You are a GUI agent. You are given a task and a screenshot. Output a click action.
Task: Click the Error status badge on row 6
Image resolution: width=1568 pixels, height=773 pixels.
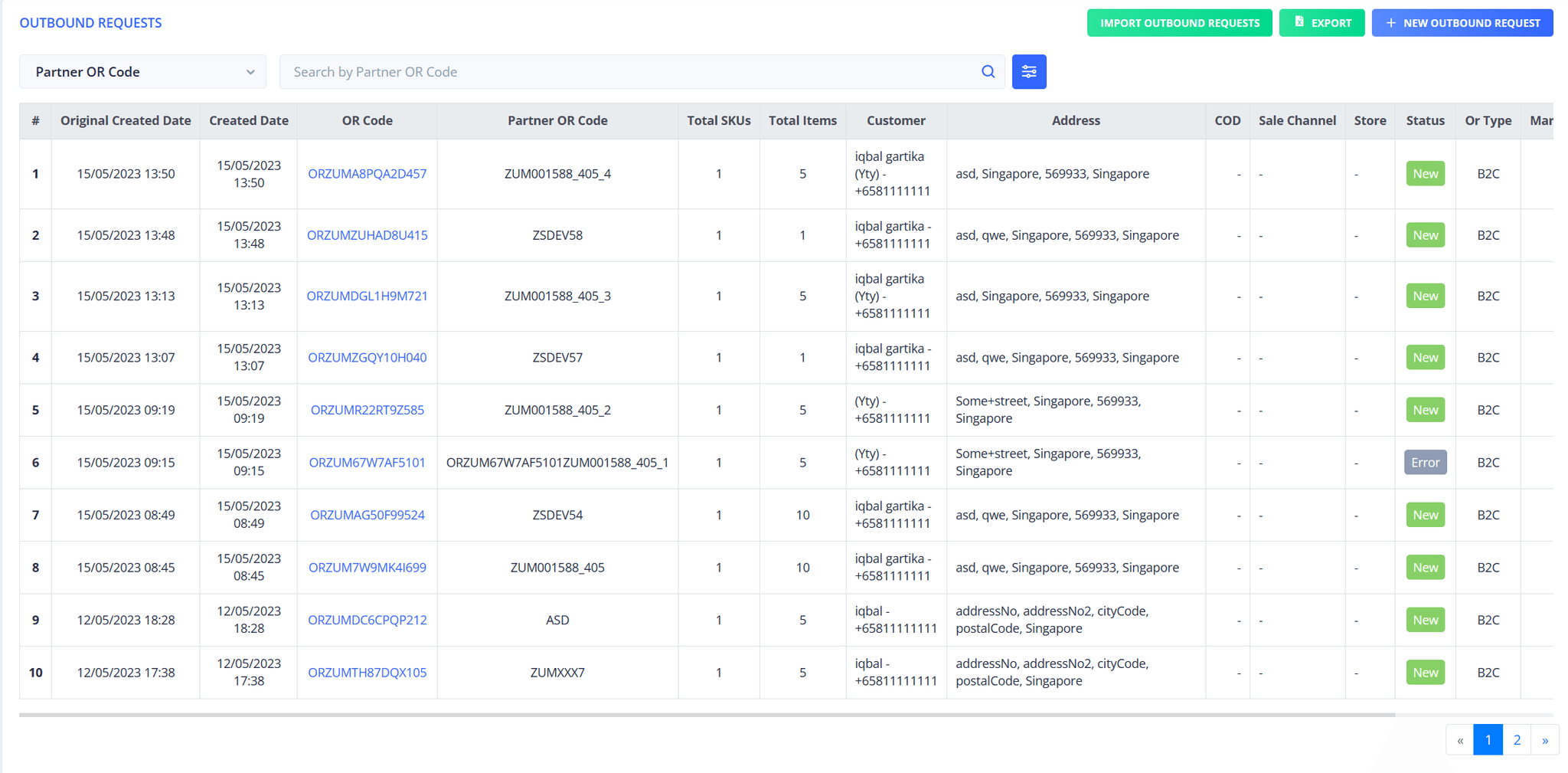pos(1425,462)
